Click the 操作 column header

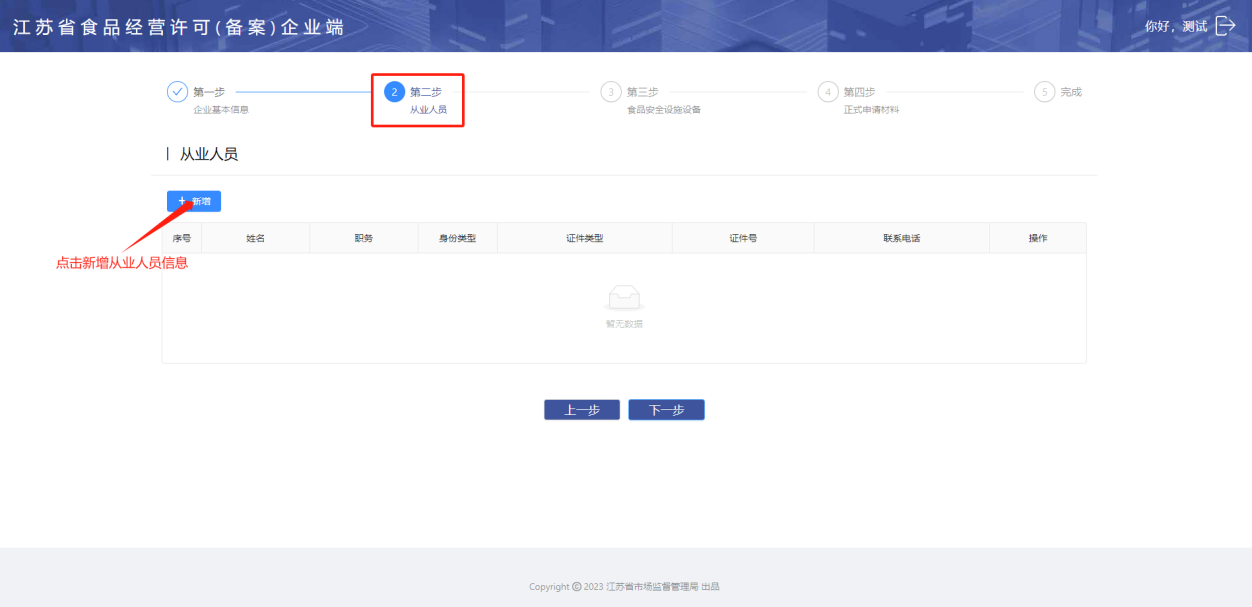click(1037, 238)
